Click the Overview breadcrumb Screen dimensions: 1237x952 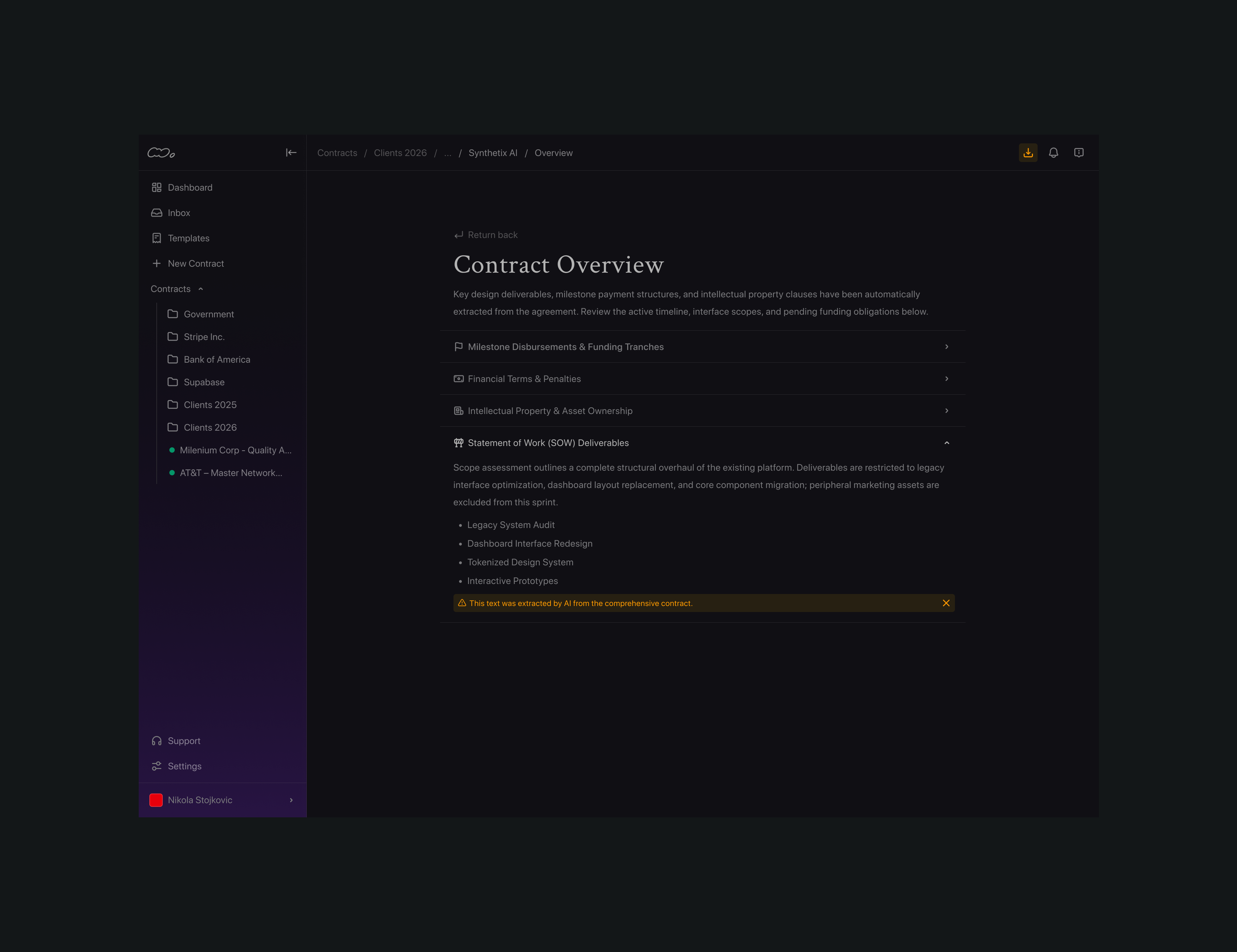click(553, 153)
